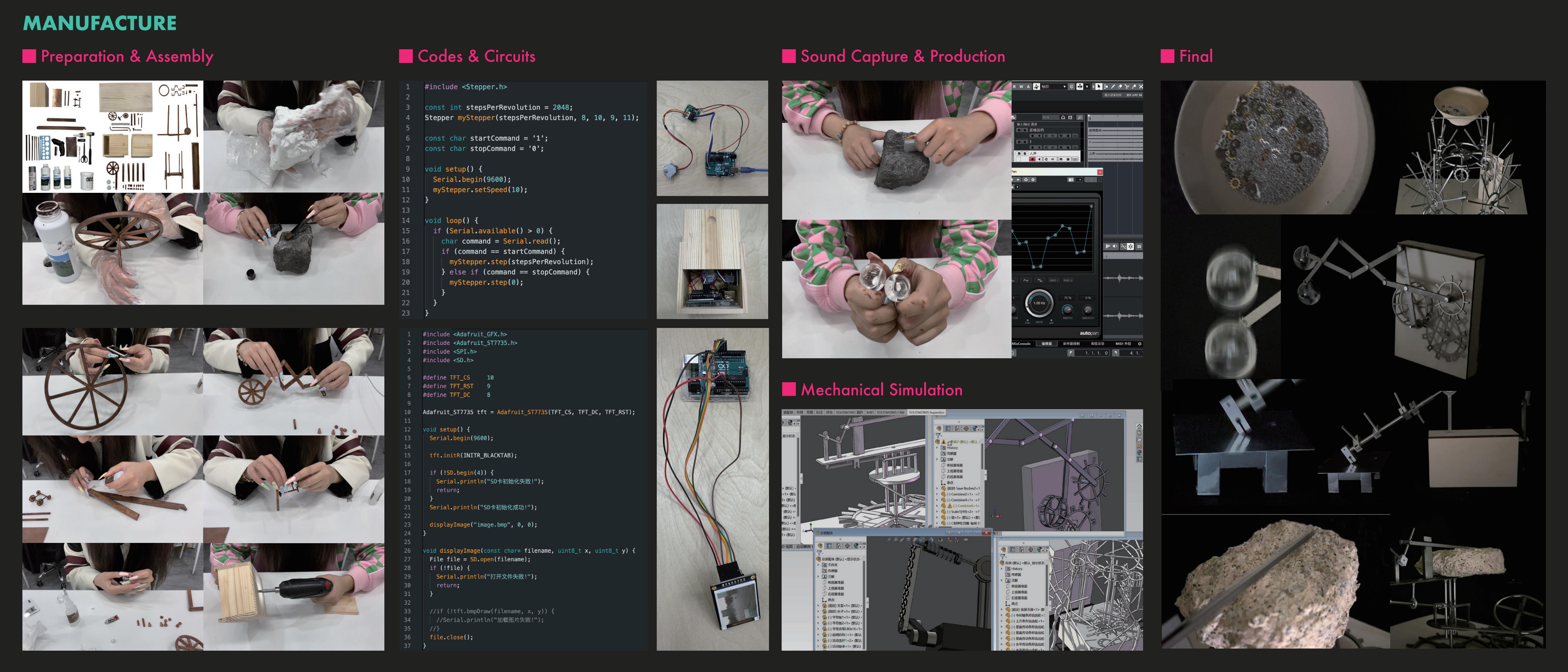Select the square waveform shape in AutoPan
The image size is (1568, 672).
1040,281
